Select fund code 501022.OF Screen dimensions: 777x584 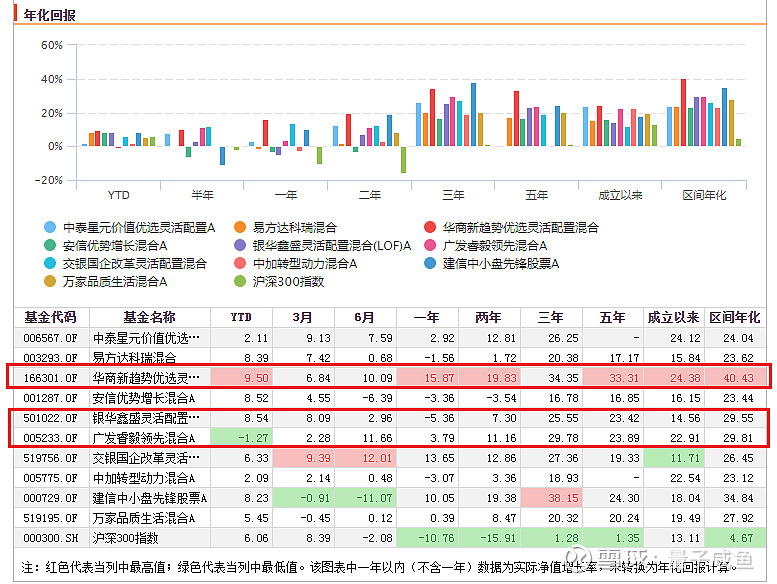[51, 418]
